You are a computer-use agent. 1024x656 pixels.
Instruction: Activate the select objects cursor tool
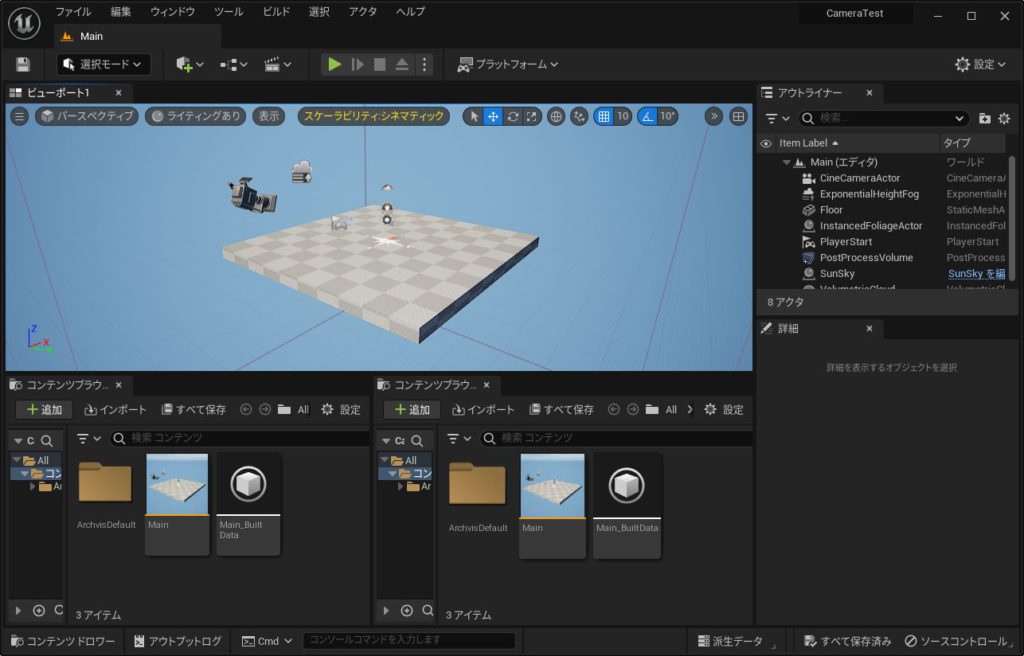(x=474, y=116)
